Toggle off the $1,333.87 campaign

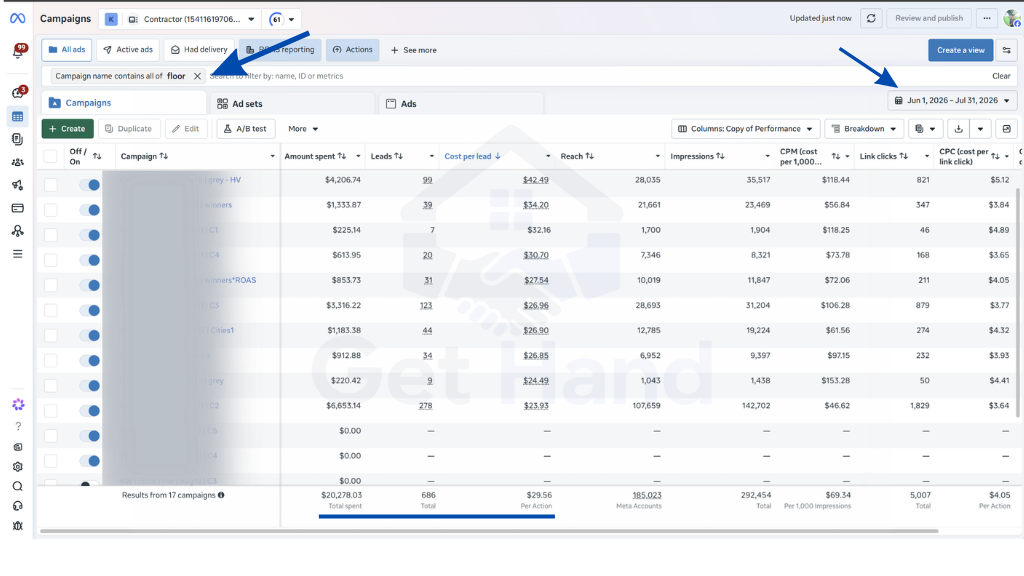pos(89,210)
